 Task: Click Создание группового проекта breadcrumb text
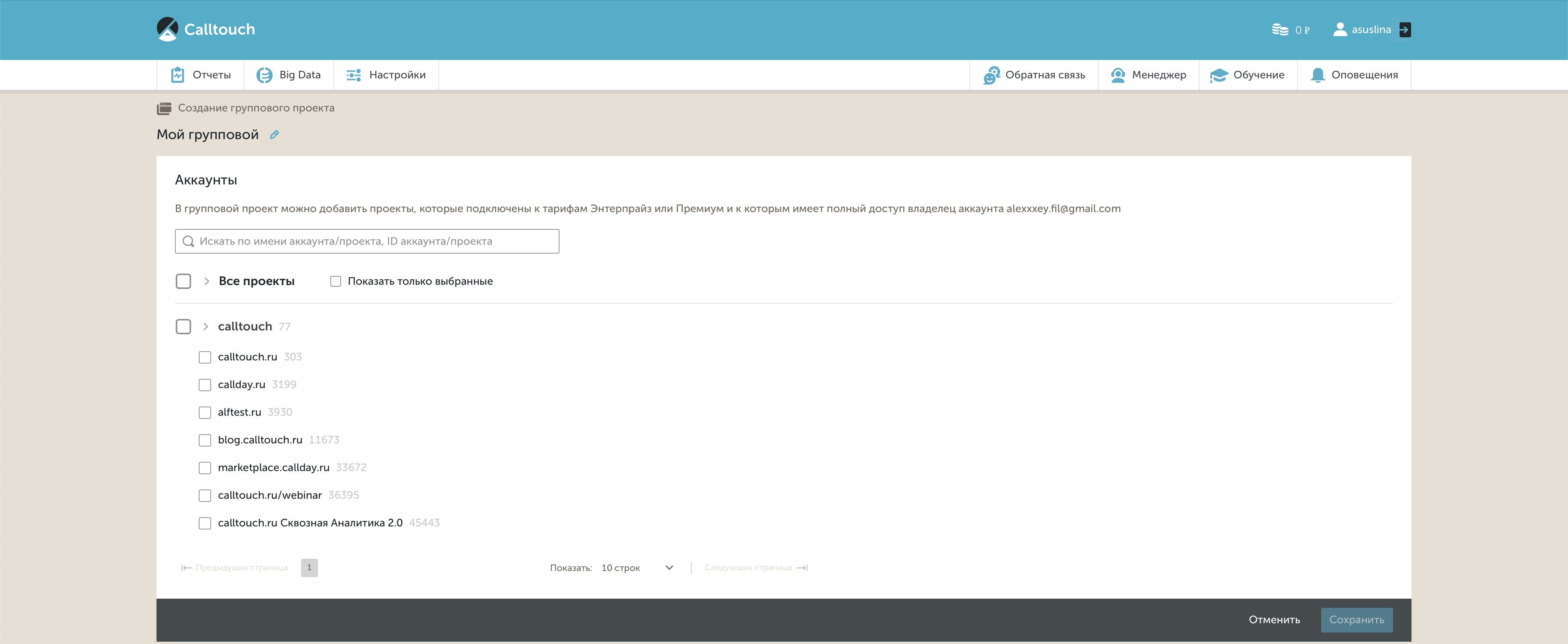(256, 108)
